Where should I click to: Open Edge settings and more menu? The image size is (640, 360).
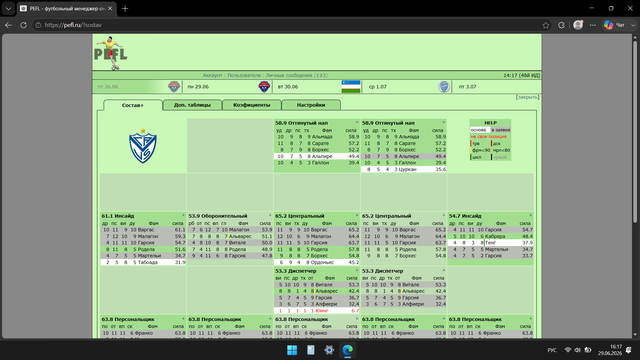[x=593, y=25]
